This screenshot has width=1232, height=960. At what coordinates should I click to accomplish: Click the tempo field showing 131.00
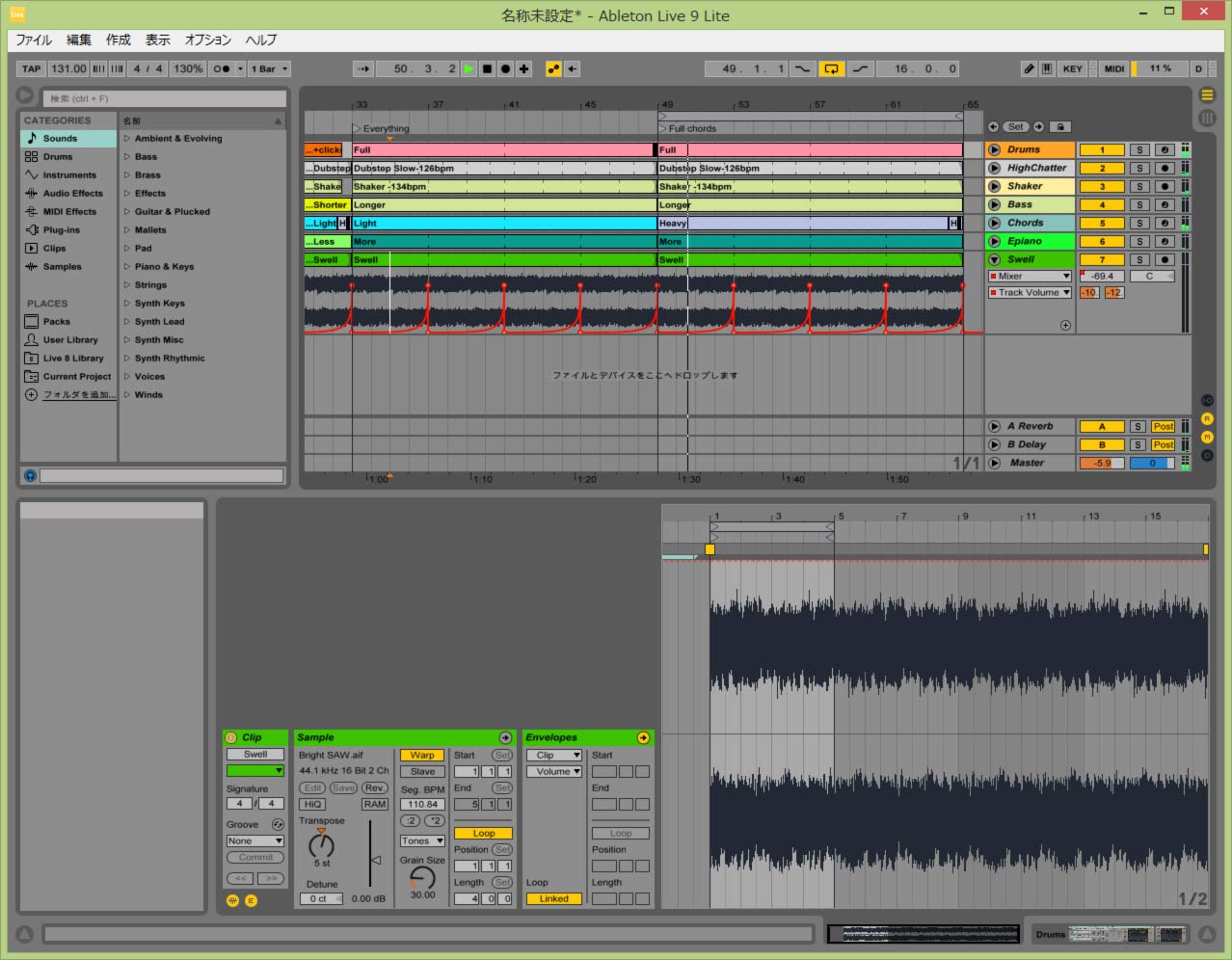68,69
